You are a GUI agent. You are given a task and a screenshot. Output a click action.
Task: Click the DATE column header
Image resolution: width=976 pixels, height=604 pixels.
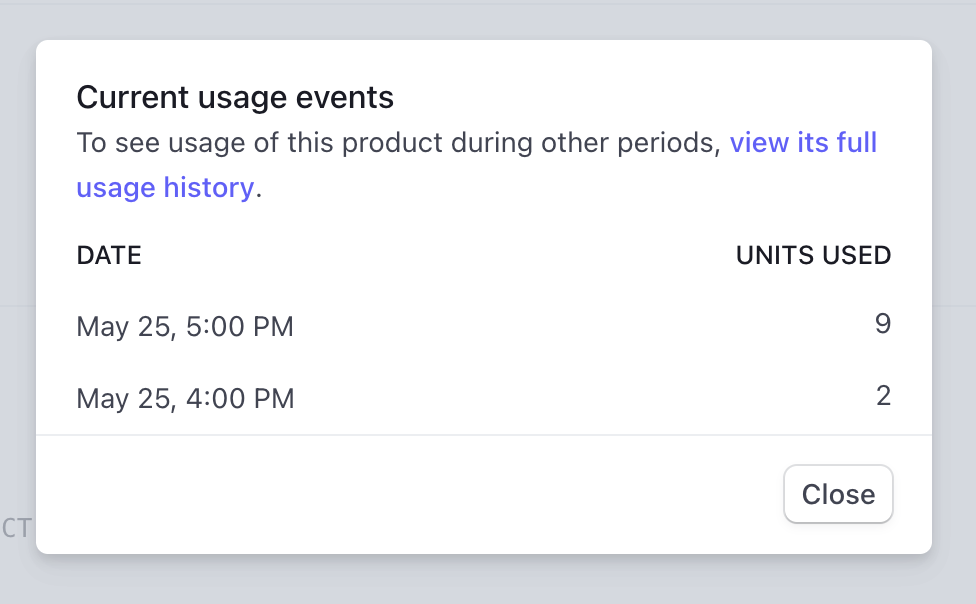point(109,255)
